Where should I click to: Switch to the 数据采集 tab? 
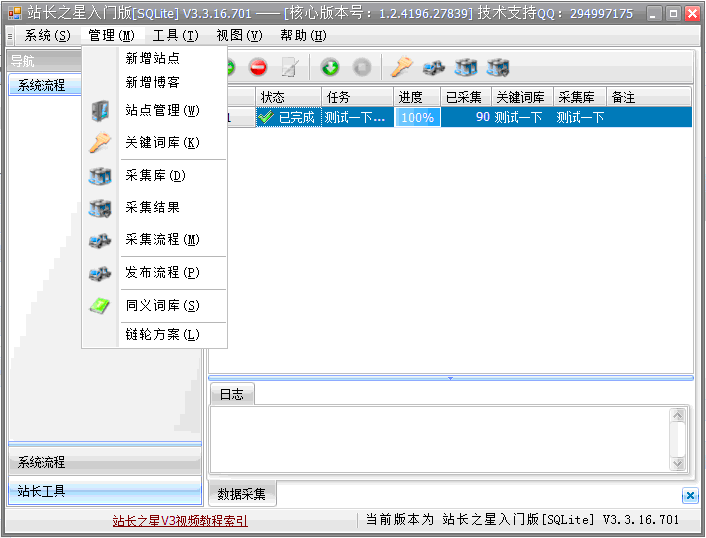(x=242, y=494)
